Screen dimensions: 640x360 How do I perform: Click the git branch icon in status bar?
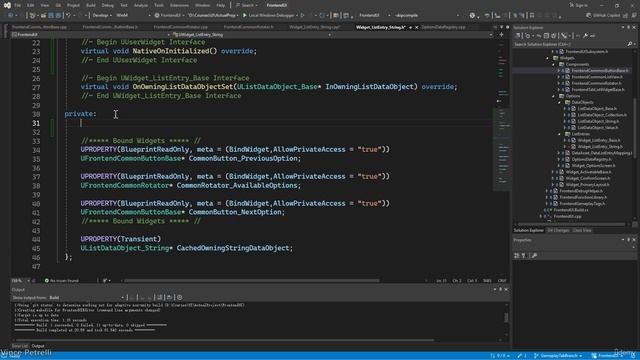pos(536,356)
